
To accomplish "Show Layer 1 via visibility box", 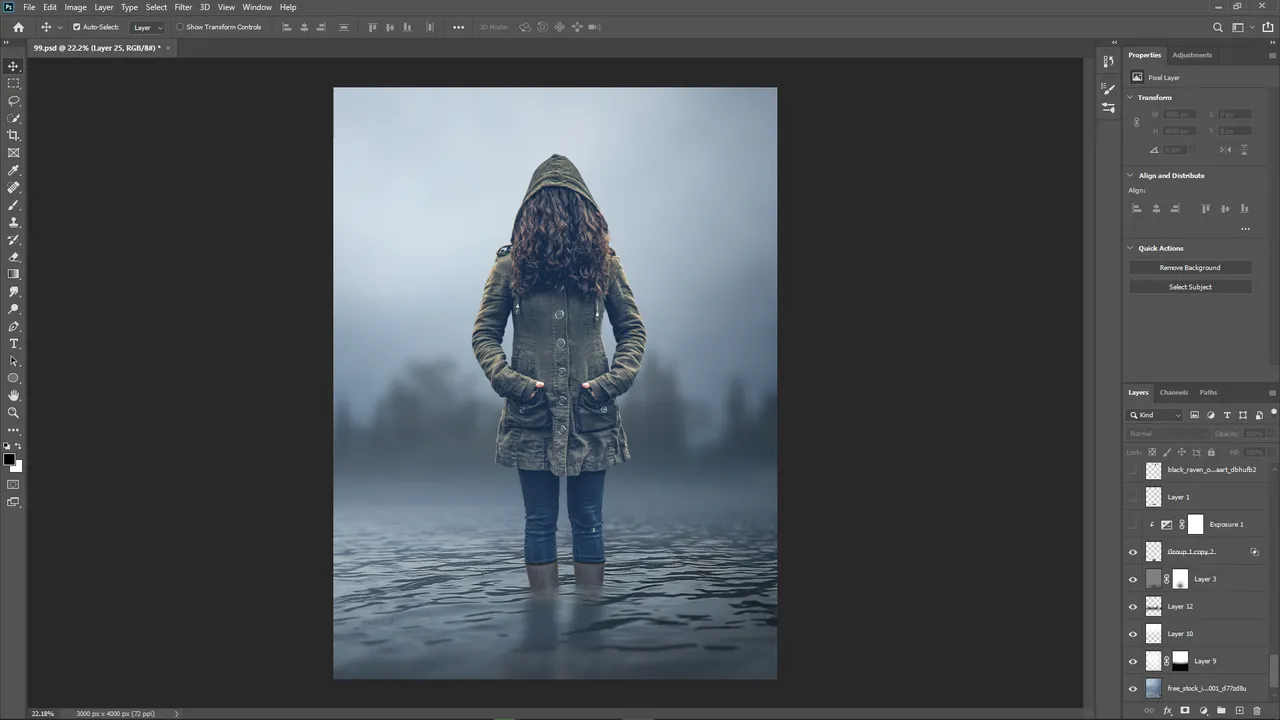I will click(x=1133, y=497).
